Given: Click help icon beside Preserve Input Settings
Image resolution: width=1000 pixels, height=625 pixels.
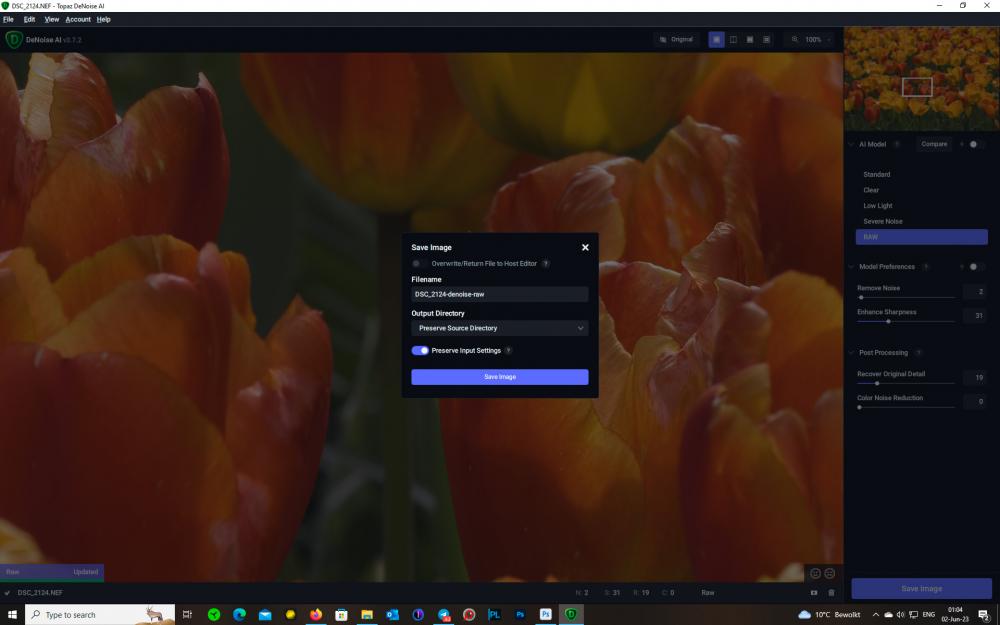Looking at the screenshot, I should coord(508,350).
